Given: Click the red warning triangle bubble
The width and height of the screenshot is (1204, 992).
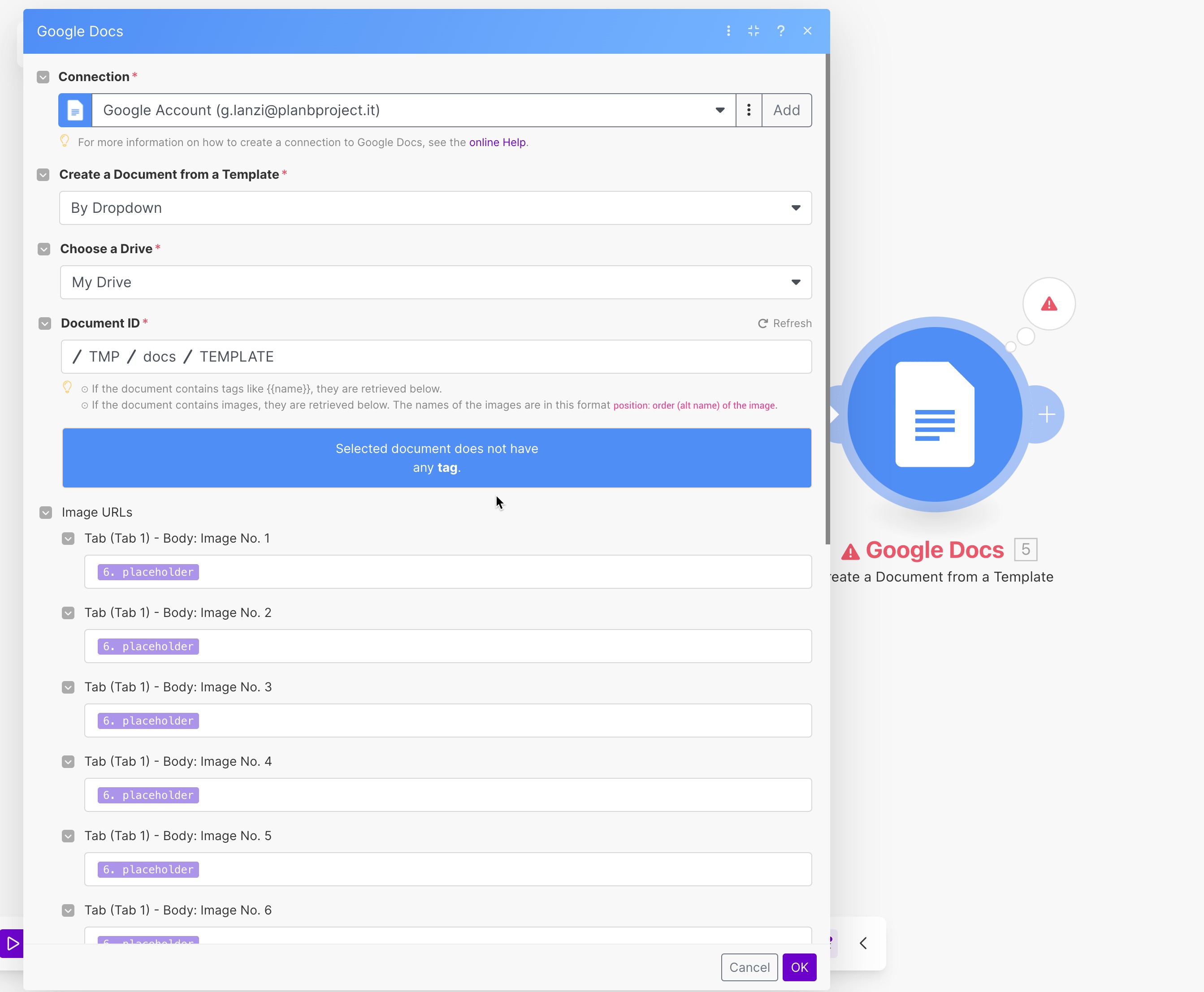Looking at the screenshot, I should [1048, 303].
